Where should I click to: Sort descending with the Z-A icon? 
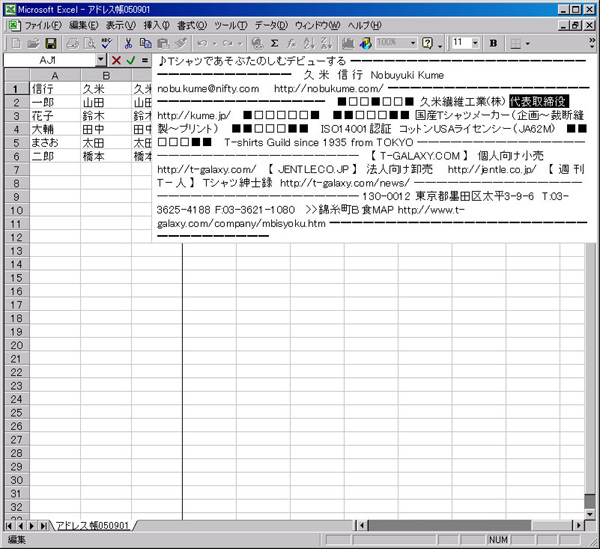coord(326,43)
